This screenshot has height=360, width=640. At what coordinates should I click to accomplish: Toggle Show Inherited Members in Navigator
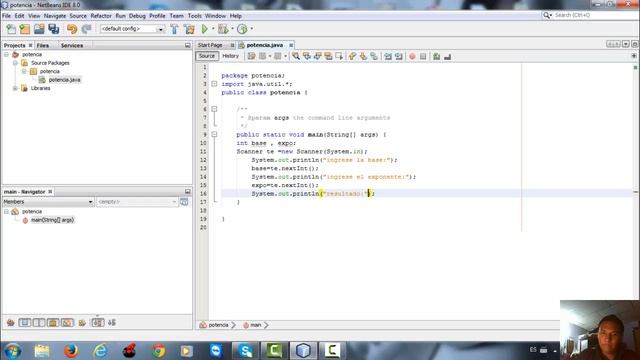click(11, 323)
